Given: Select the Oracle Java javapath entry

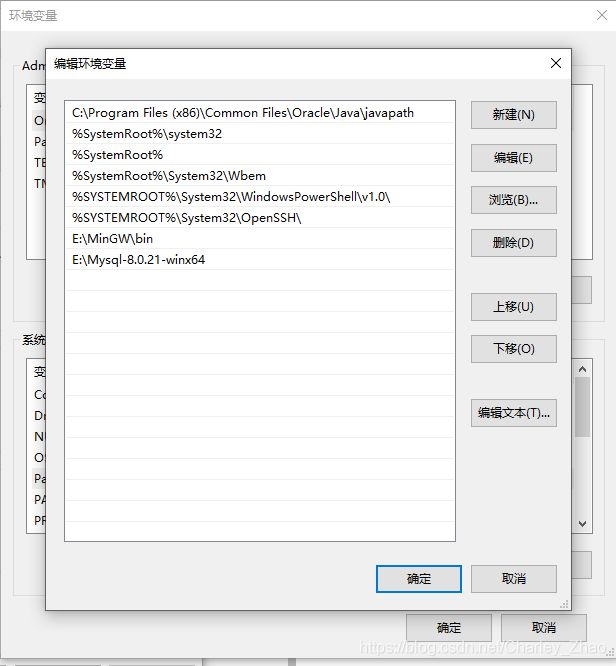Looking at the screenshot, I should coord(260,113).
